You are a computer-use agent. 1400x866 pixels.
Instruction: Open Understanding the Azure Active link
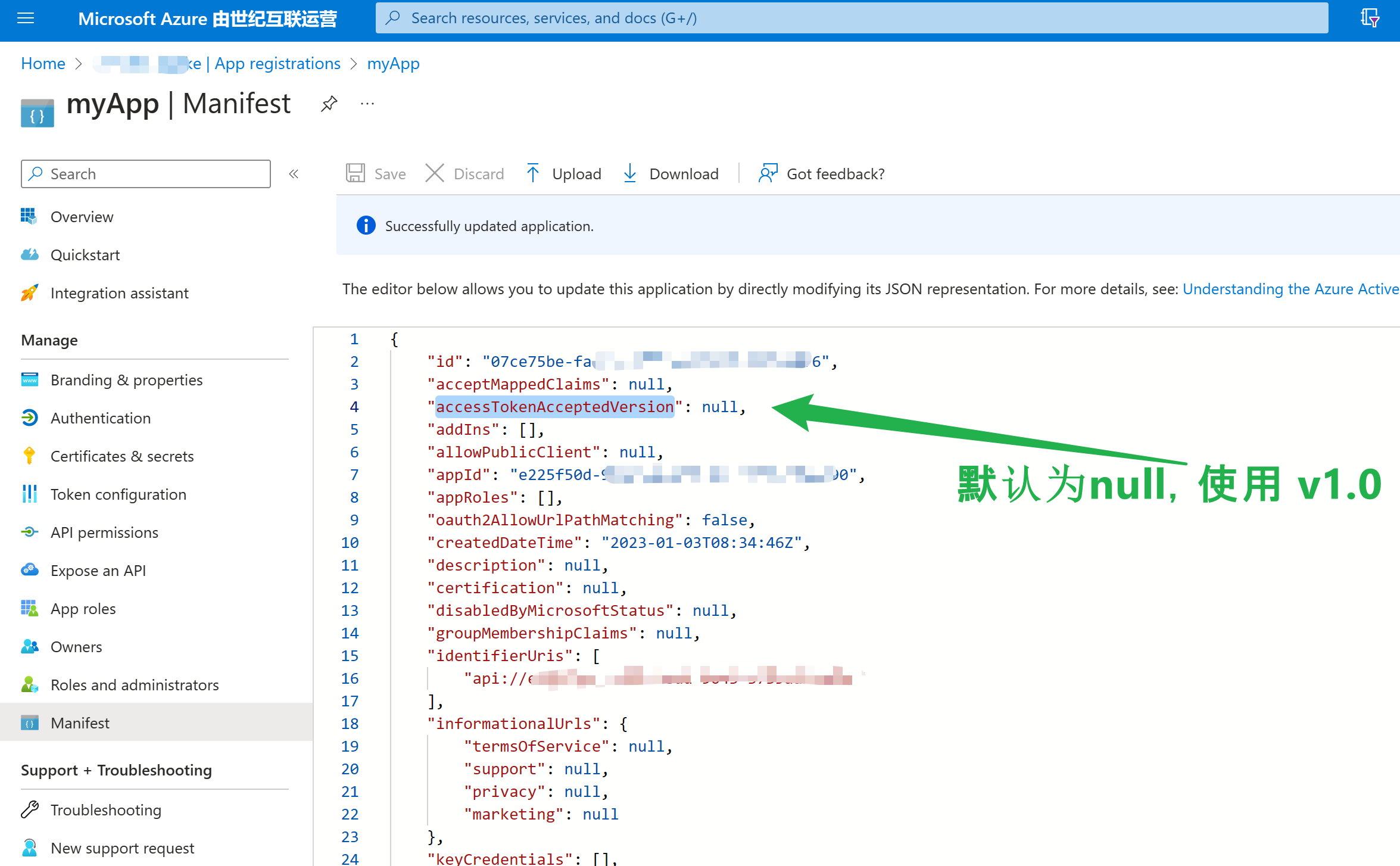(x=1290, y=289)
